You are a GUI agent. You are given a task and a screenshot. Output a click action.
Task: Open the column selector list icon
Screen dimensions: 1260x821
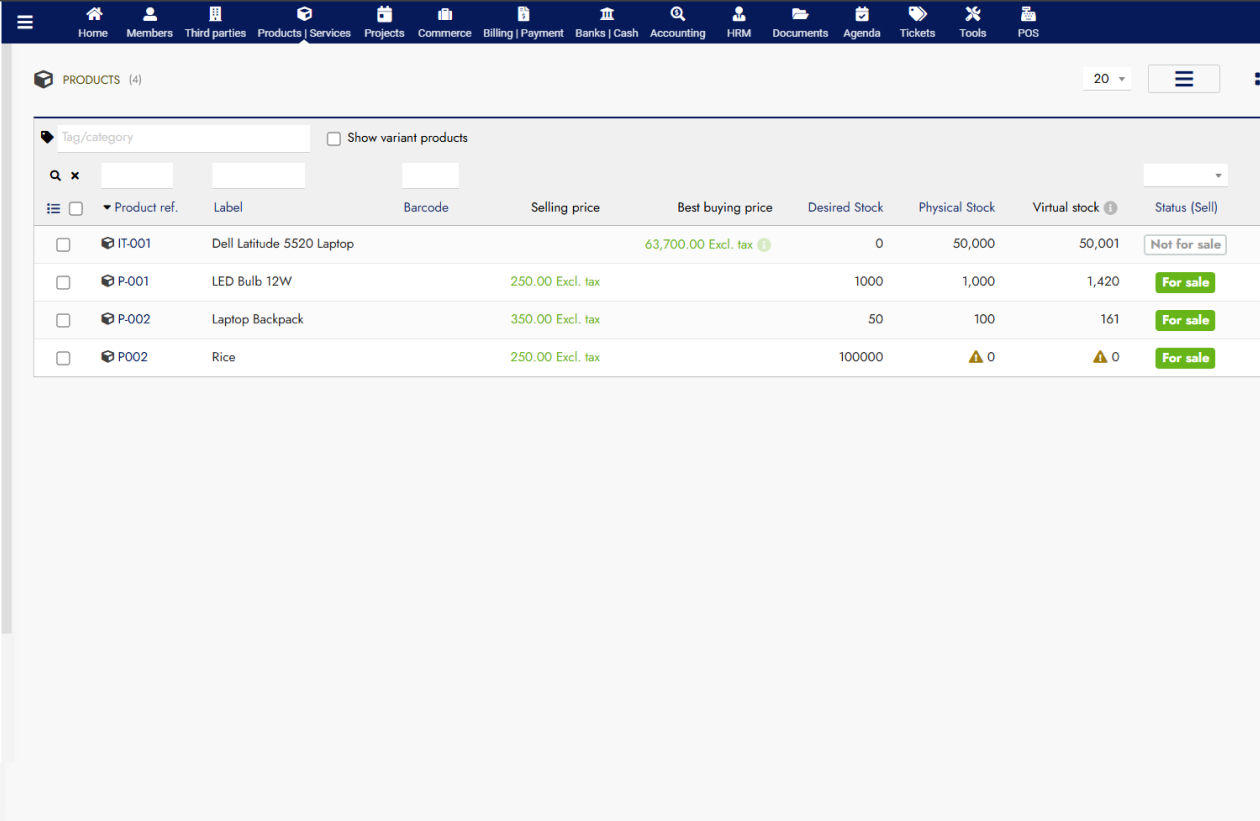click(x=54, y=209)
